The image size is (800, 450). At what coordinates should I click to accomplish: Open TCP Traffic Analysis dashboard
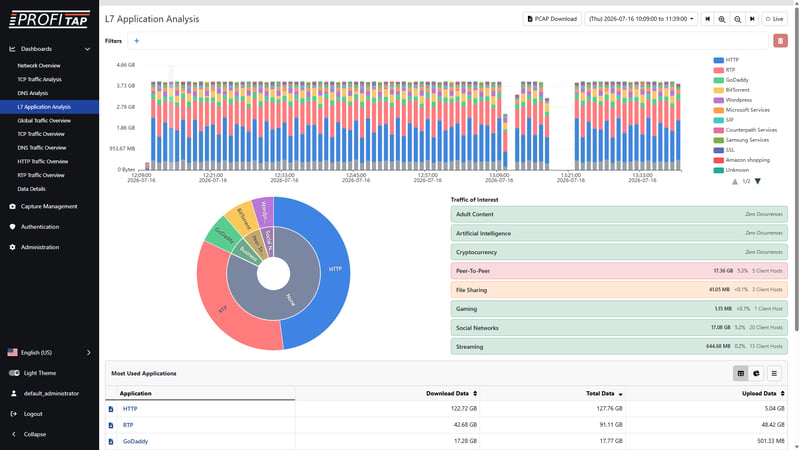tap(39, 80)
